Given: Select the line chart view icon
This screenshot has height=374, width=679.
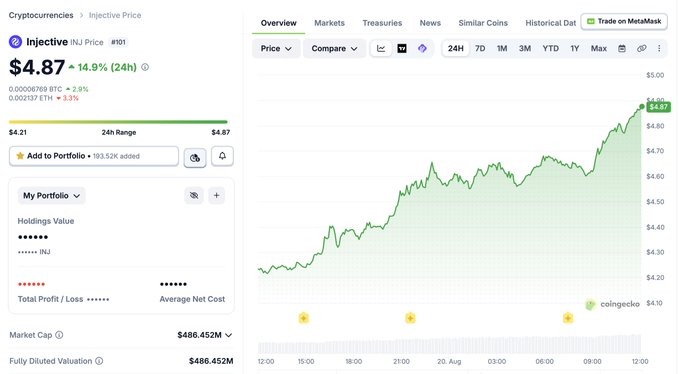Looking at the screenshot, I should click(381, 48).
